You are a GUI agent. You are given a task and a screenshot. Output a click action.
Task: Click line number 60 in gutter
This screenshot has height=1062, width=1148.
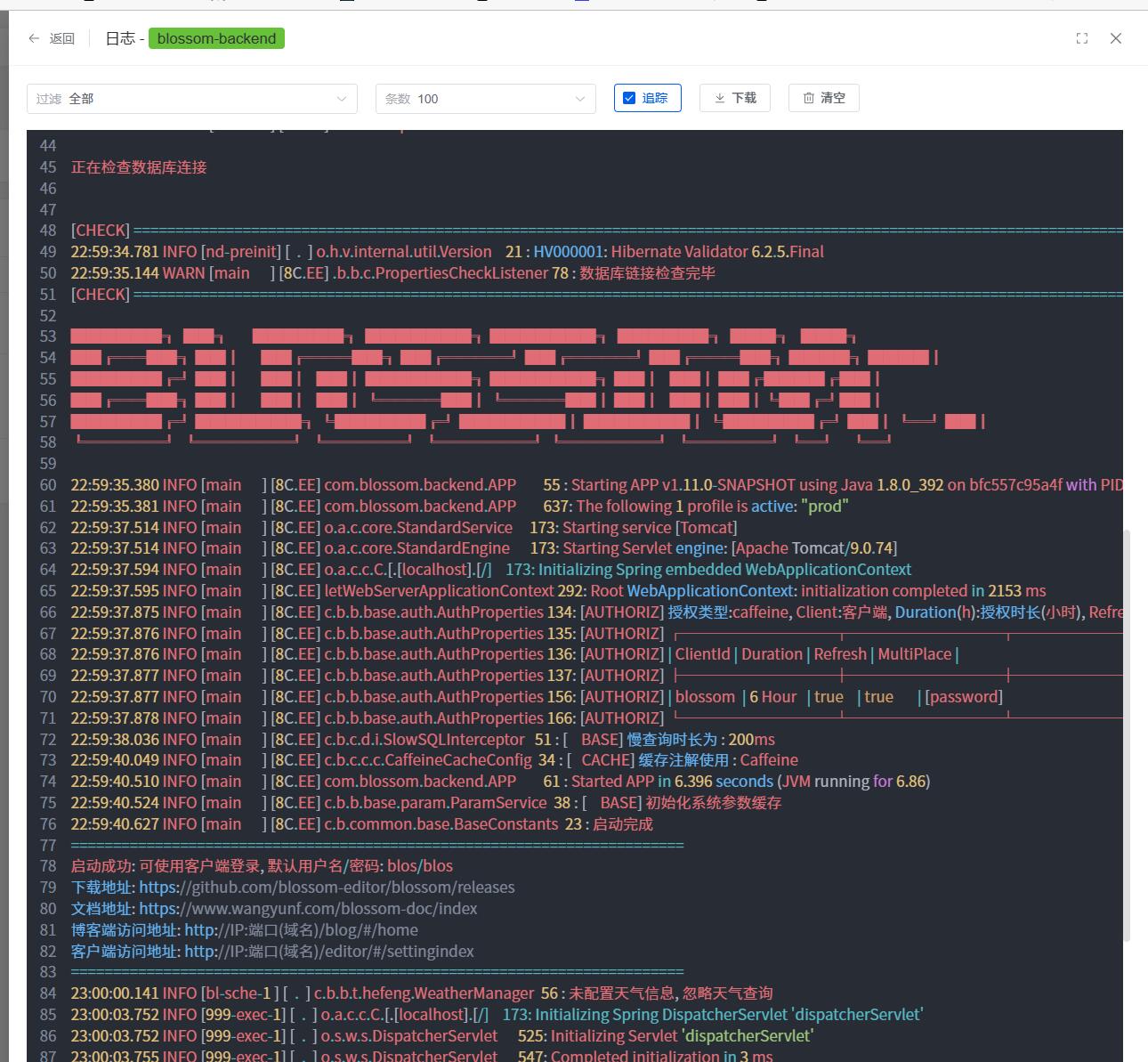pyautogui.click(x=48, y=485)
